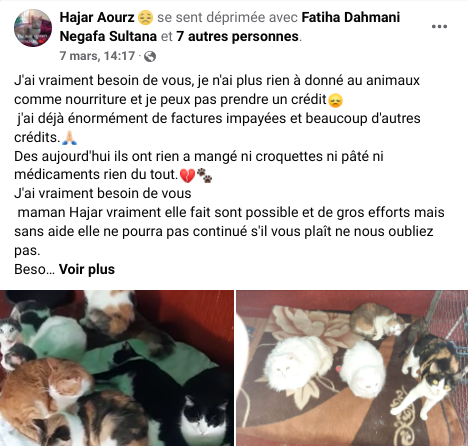Click the sad emoji beside the poster's name
The height and width of the screenshot is (446, 468).
pos(145,18)
